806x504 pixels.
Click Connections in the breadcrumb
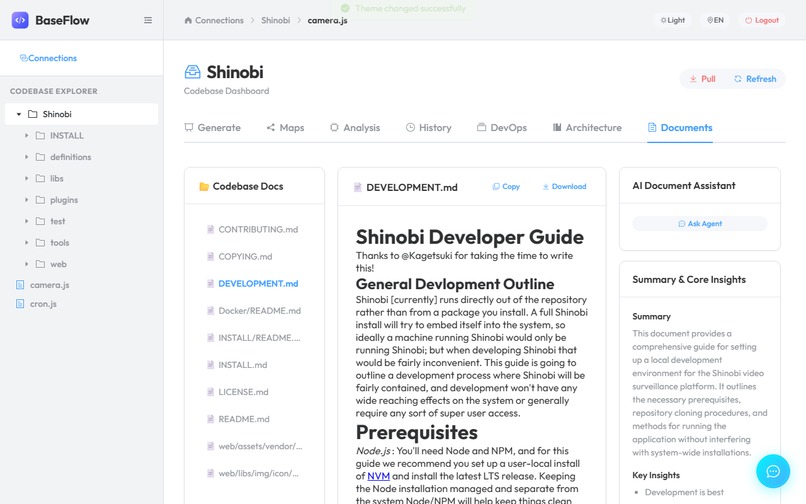click(219, 21)
